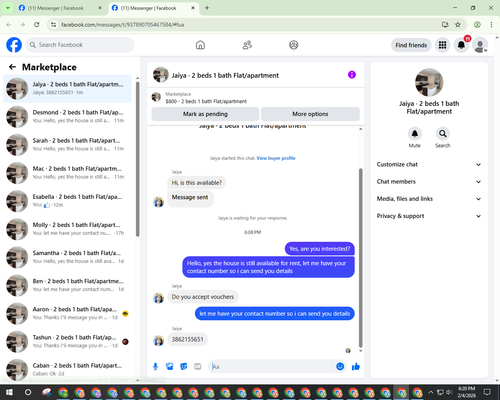Open the Samantha conversation

[67, 257]
